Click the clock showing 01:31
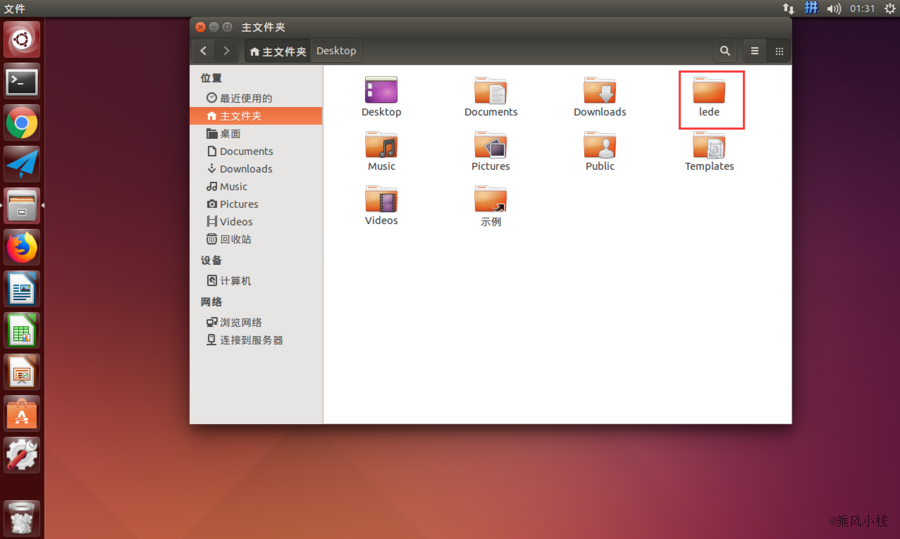The image size is (900, 539). pyautogui.click(x=862, y=8)
